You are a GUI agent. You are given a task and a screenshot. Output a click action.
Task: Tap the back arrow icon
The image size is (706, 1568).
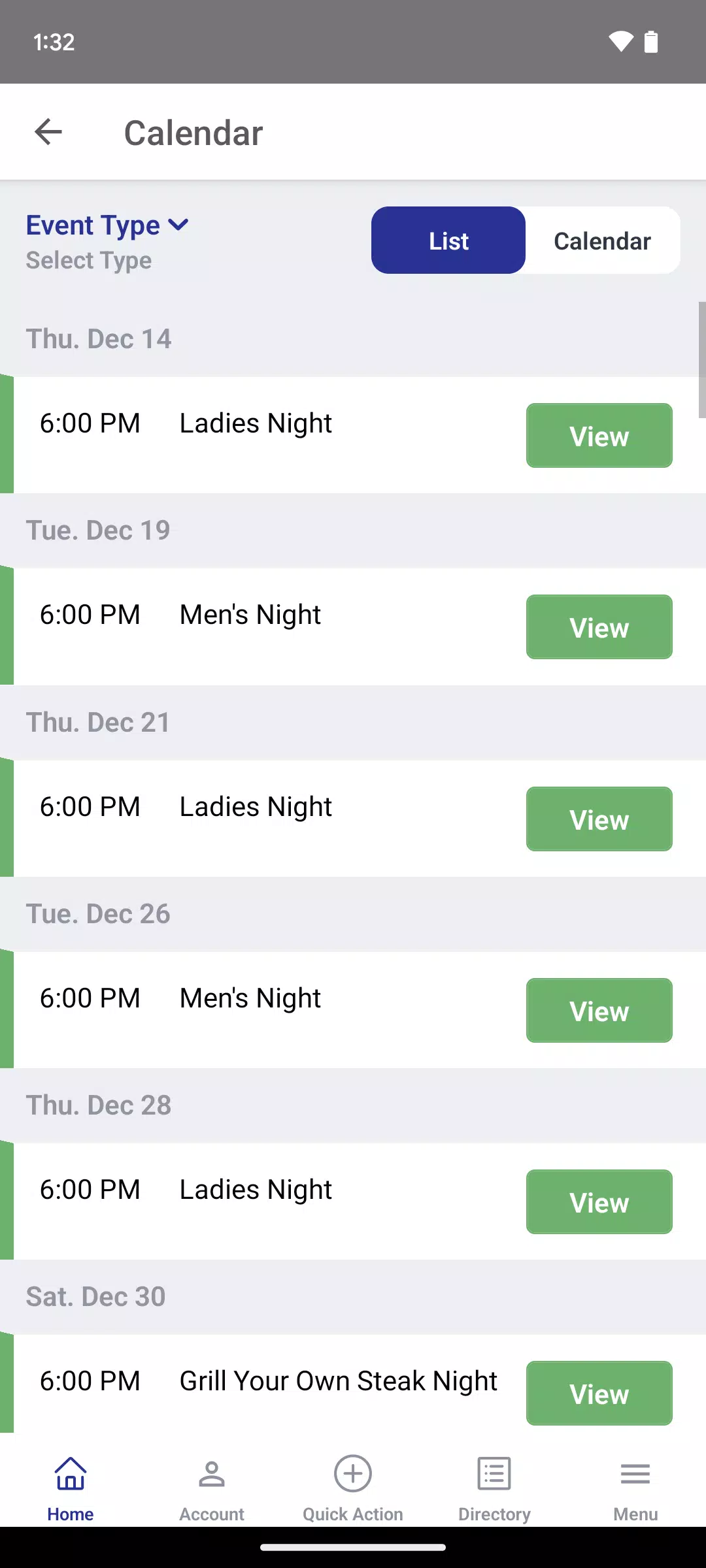[48, 132]
